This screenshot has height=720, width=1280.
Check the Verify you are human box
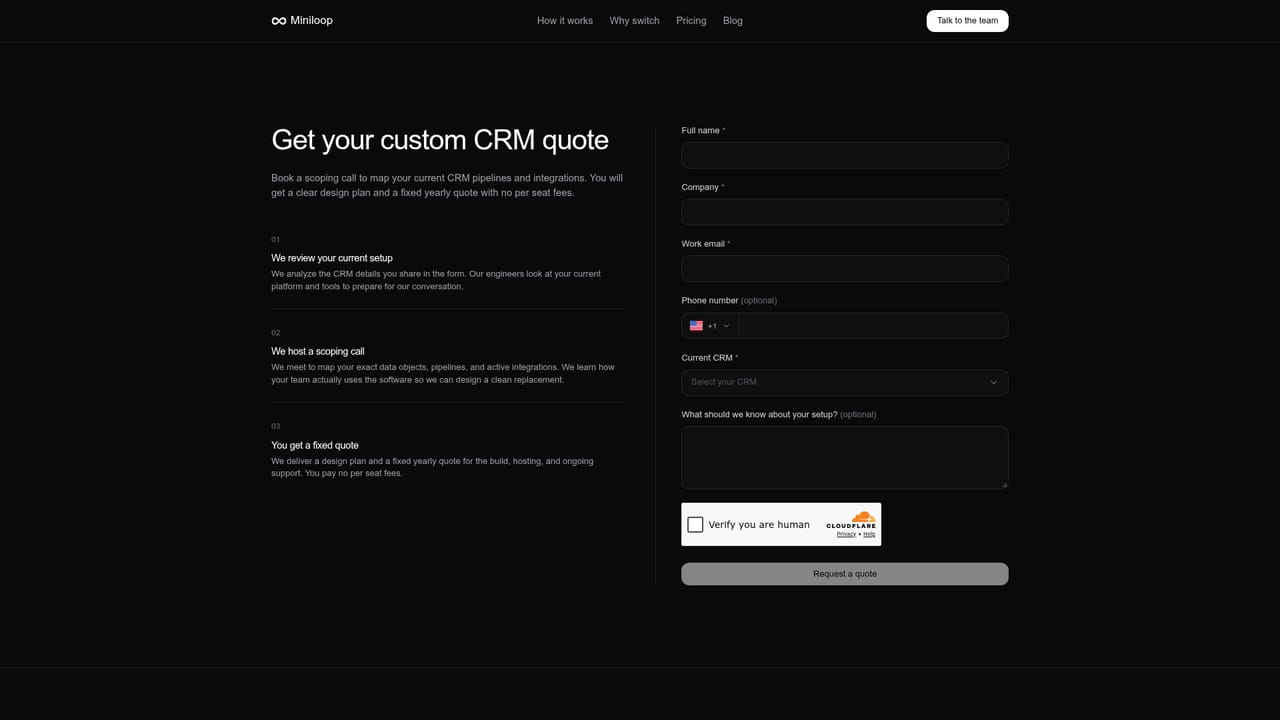[695, 524]
